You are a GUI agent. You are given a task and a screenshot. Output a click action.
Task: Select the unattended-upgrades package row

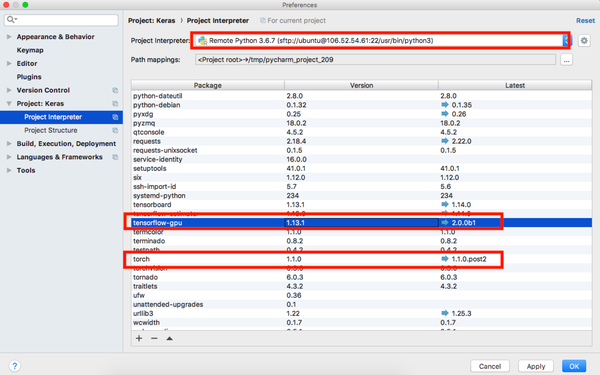pos(362,304)
